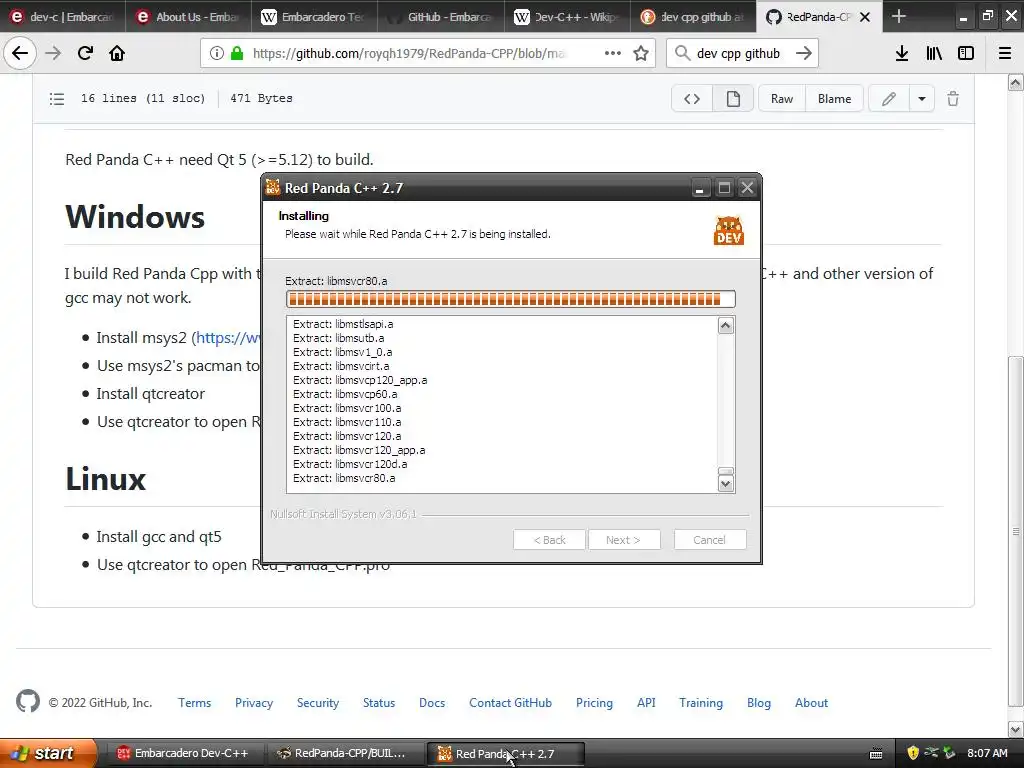Open the browser library icon
This screenshot has width=1024, height=768.
coord(934,53)
